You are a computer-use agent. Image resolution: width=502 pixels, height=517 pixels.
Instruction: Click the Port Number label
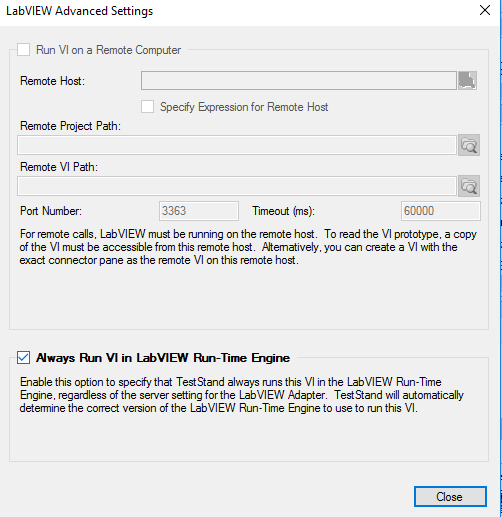pyautogui.click(x=51, y=211)
